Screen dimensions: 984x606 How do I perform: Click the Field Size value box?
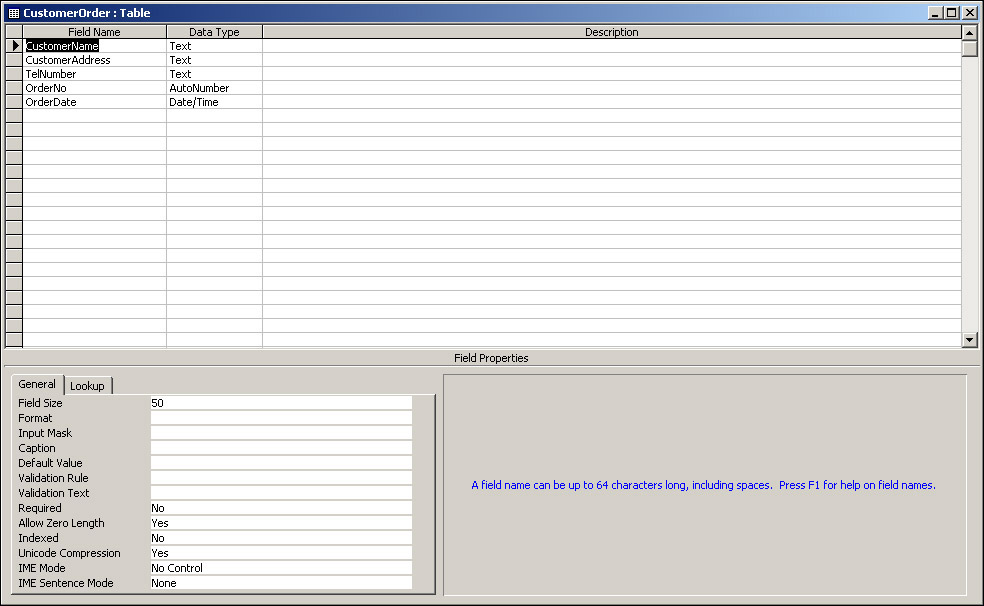tap(280, 403)
